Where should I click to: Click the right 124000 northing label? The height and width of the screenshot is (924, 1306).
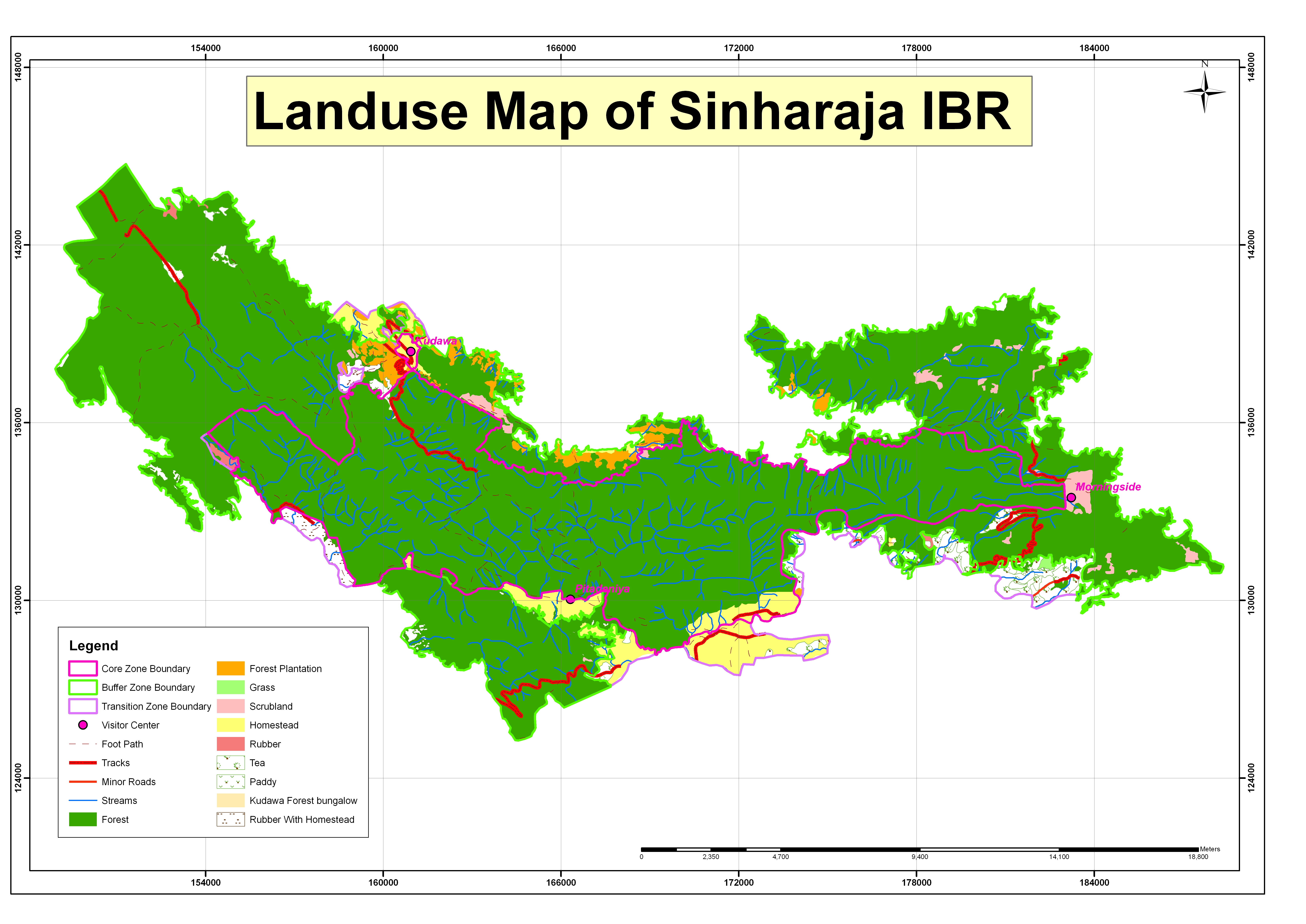coord(1251,778)
